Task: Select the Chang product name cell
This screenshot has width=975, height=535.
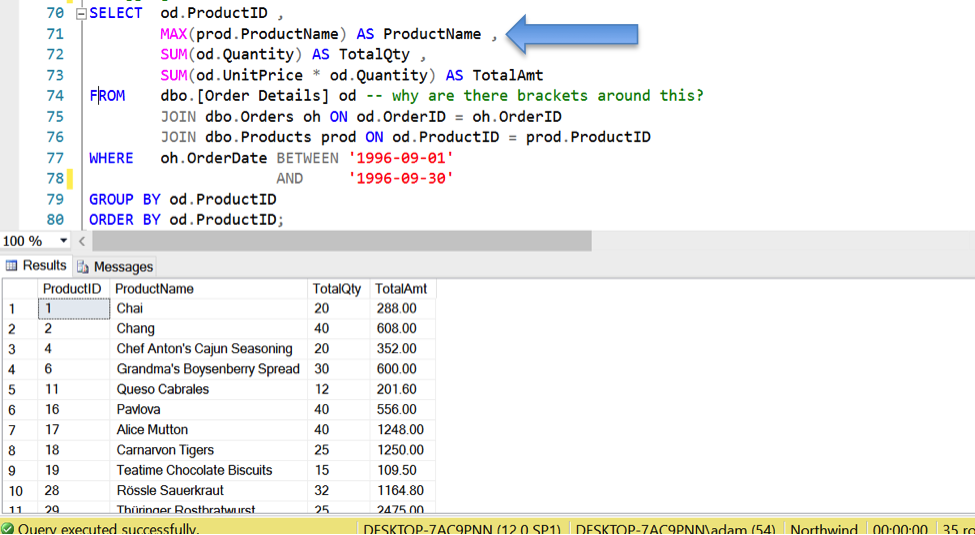Action: tap(208, 328)
